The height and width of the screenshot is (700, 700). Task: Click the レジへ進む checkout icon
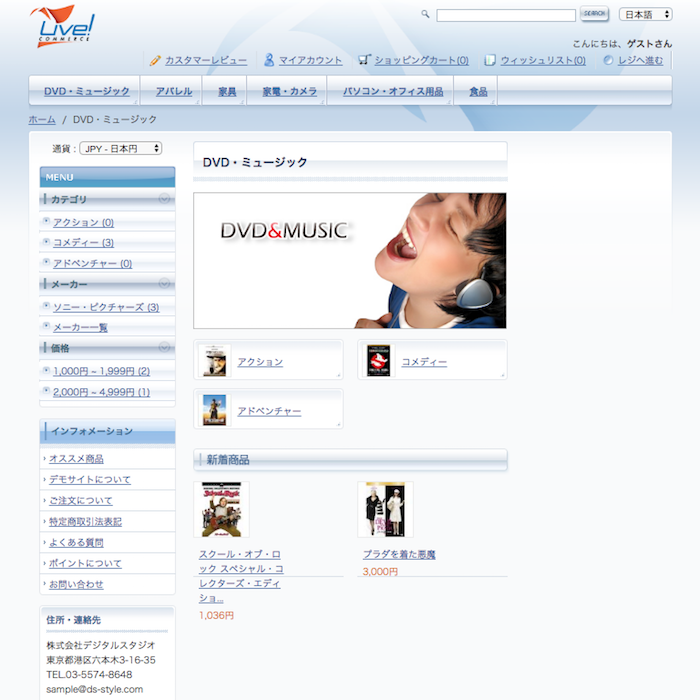(x=608, y=60)
